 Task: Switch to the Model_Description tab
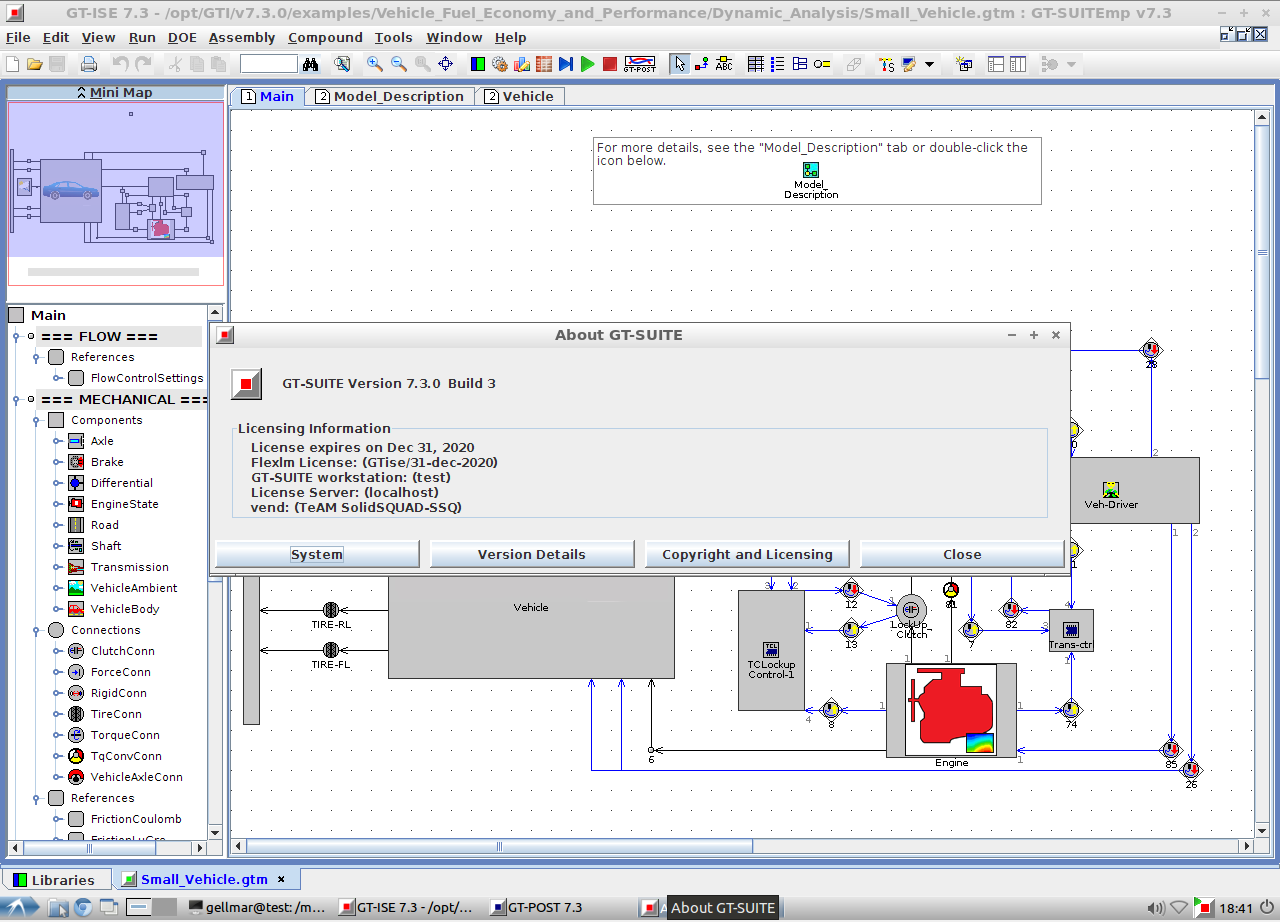(389, 96)
